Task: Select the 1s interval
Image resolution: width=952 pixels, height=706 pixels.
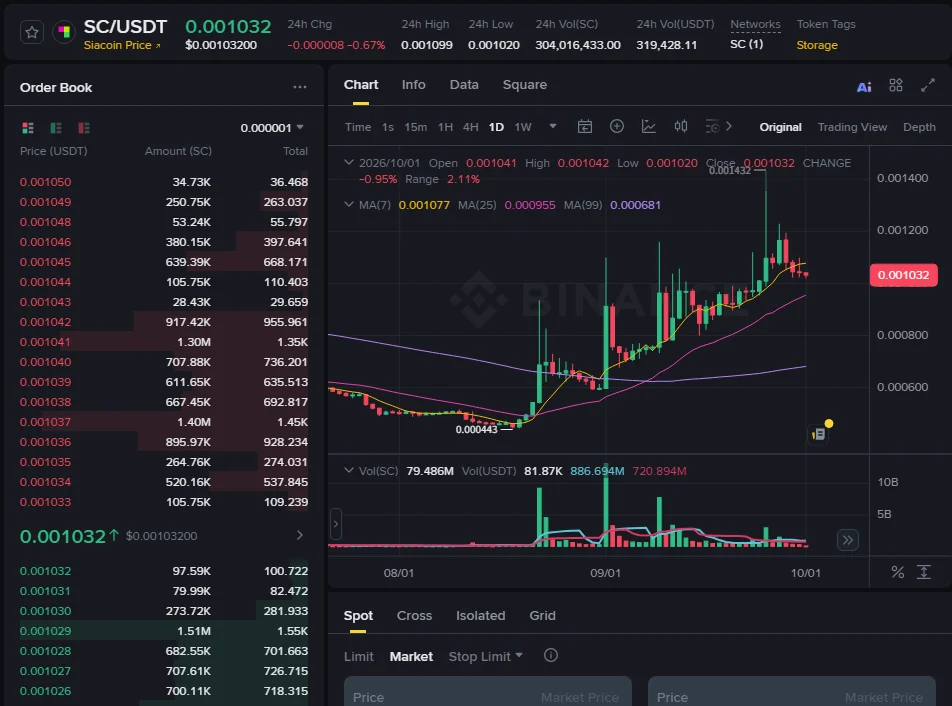Action: [387, 127]
